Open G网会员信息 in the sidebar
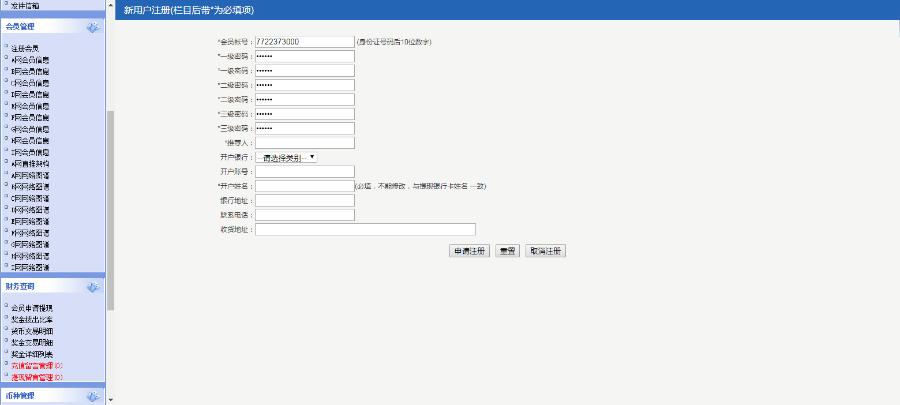The width and height of the screenshot is (900, 405). [x=30, y=130]
